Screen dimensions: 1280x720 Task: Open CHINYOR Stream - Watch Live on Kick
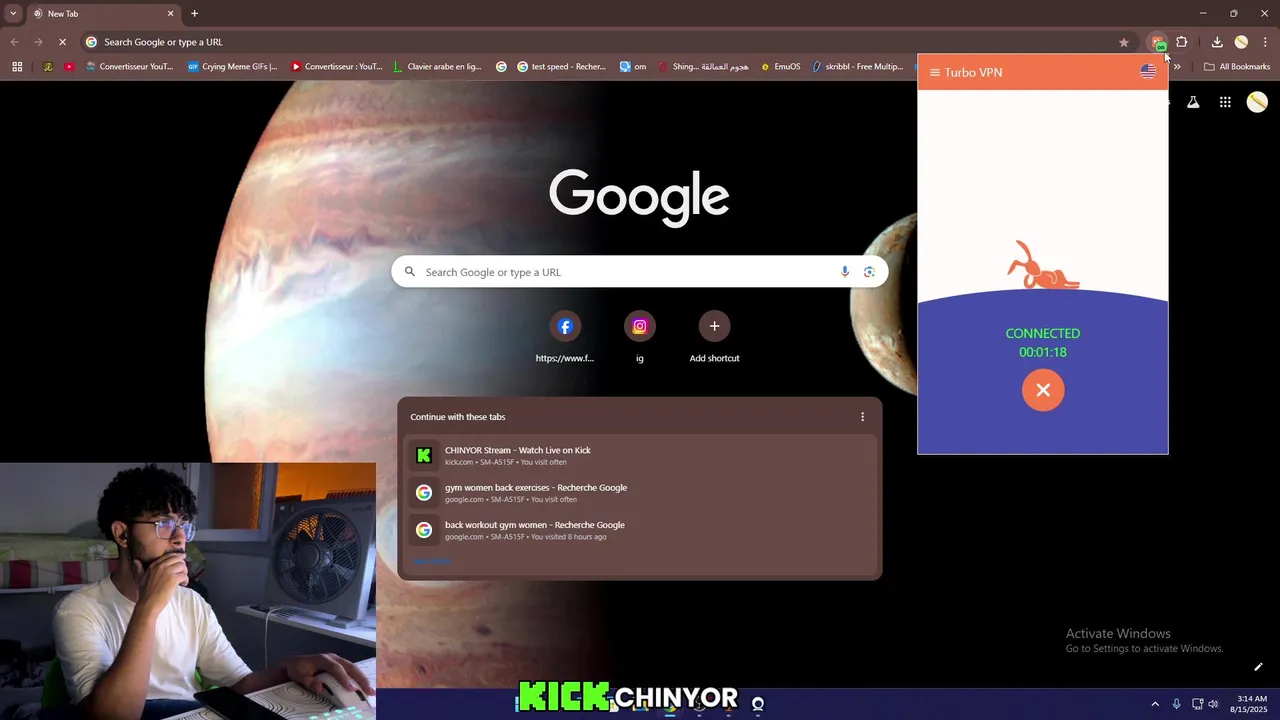(x=640, y=455)
